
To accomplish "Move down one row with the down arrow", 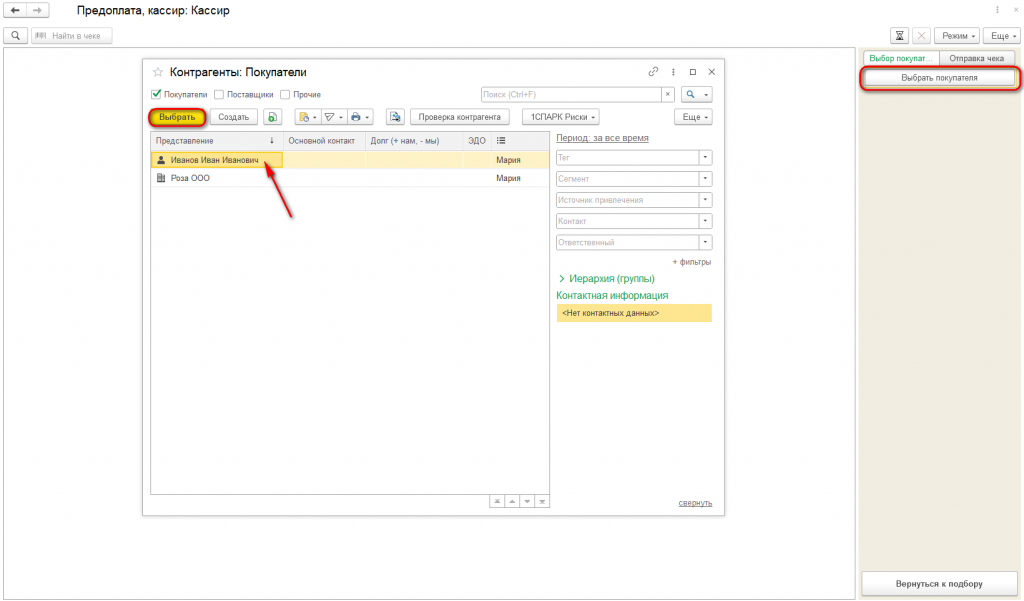I will (527, 502).
